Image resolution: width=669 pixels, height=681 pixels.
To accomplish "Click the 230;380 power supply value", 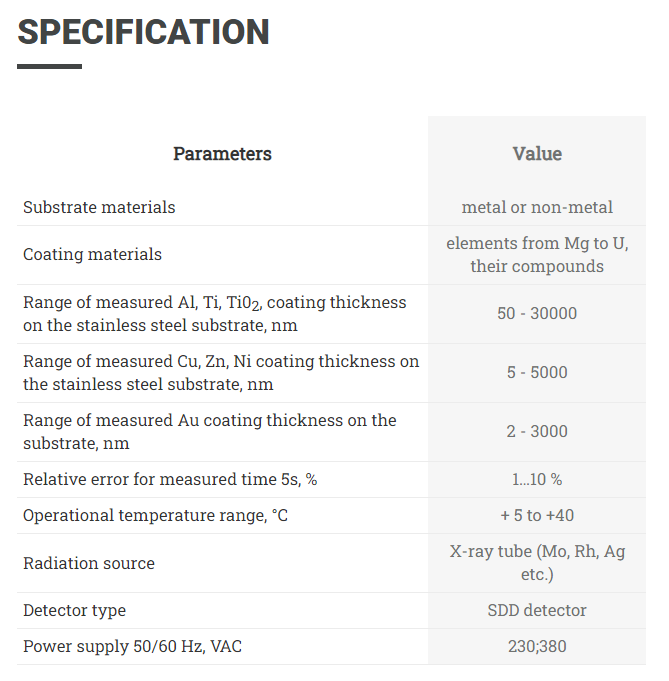I will pyautogui.click(x=537, y=647).
